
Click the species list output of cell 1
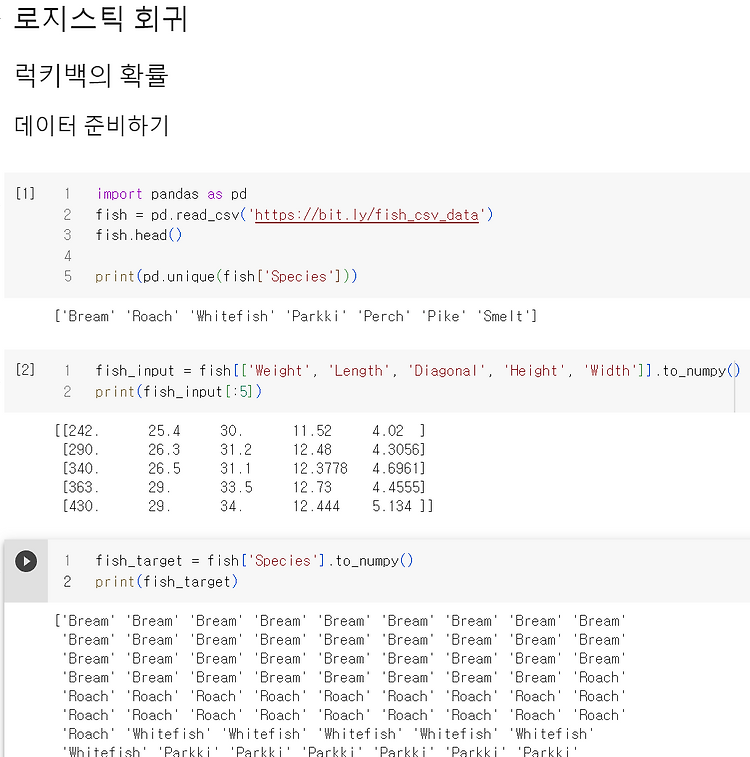295,316
